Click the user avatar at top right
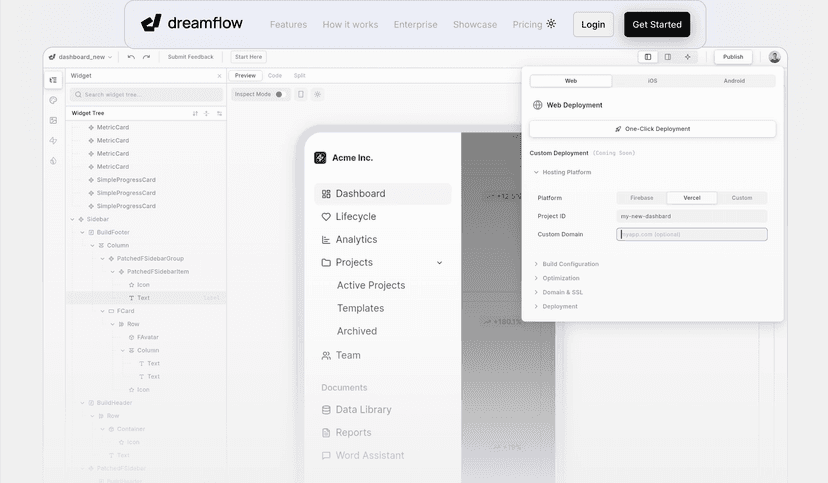 (x=774, y=57)
